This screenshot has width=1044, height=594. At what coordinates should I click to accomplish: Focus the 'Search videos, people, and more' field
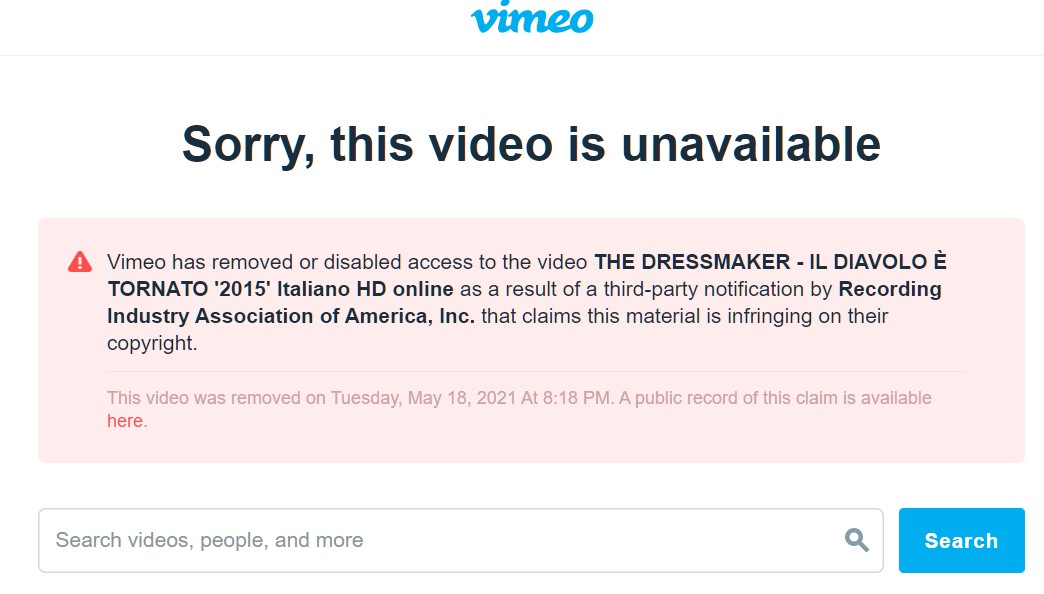[461, 540]
